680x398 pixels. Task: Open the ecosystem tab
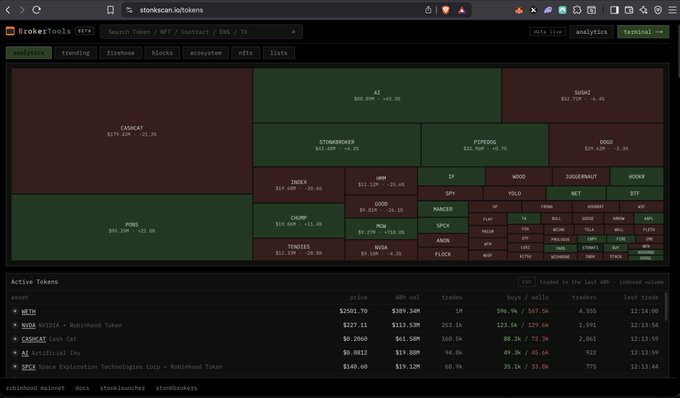coord(206,53)
